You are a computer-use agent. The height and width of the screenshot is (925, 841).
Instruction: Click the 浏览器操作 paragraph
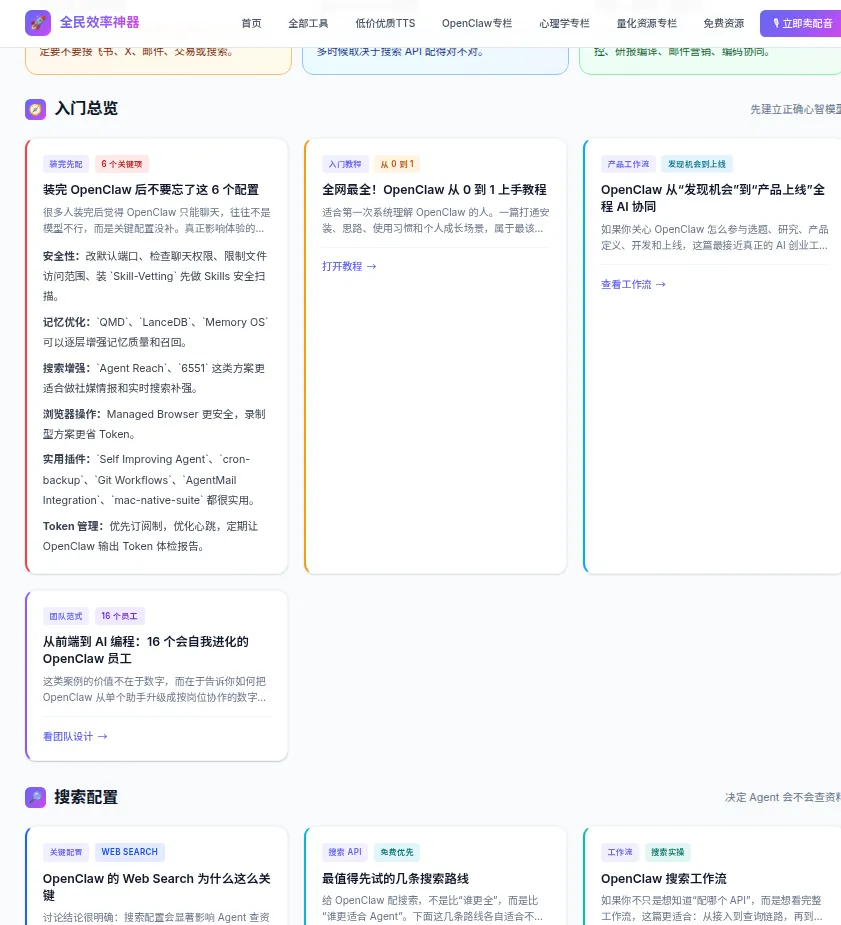pyautogui.click(x=156, y=424)
